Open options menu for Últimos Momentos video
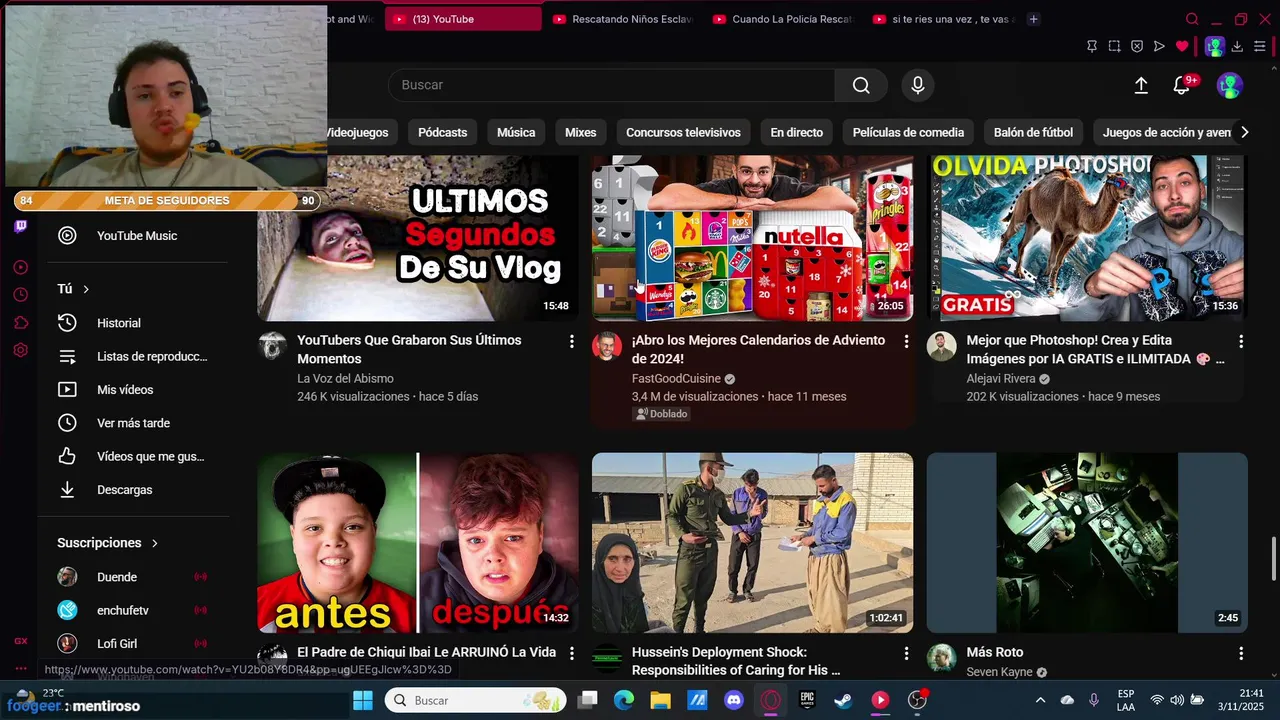The image size is (1280, 720). click(x=571, y=341)
